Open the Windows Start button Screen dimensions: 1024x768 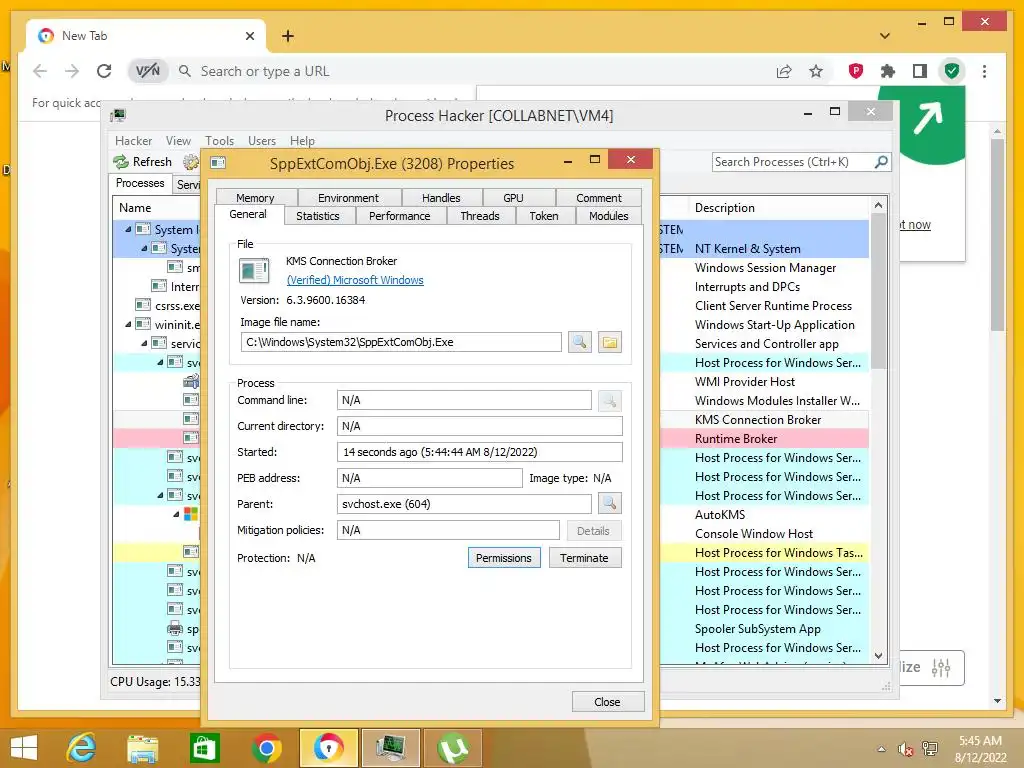(x=24, y=748)
